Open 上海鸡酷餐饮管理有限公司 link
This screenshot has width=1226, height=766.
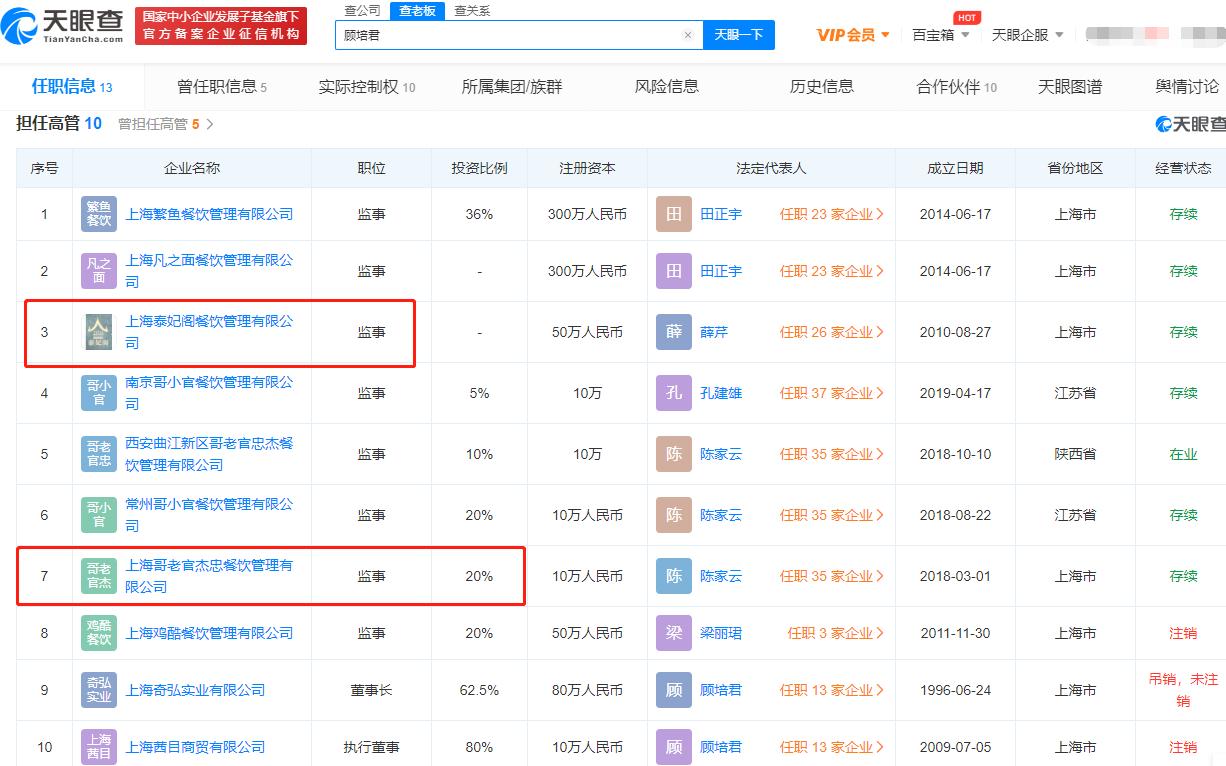[209, 633]
